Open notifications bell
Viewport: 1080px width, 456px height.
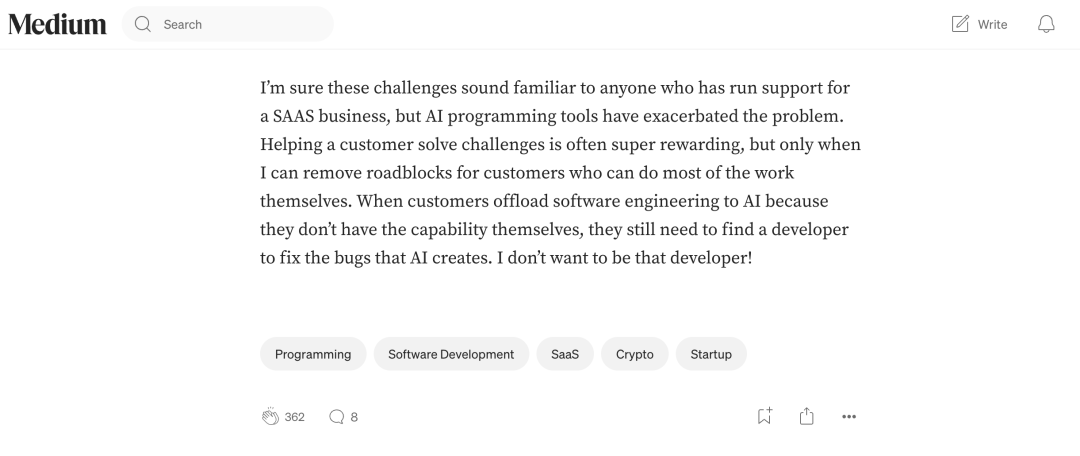point(1046,24)
